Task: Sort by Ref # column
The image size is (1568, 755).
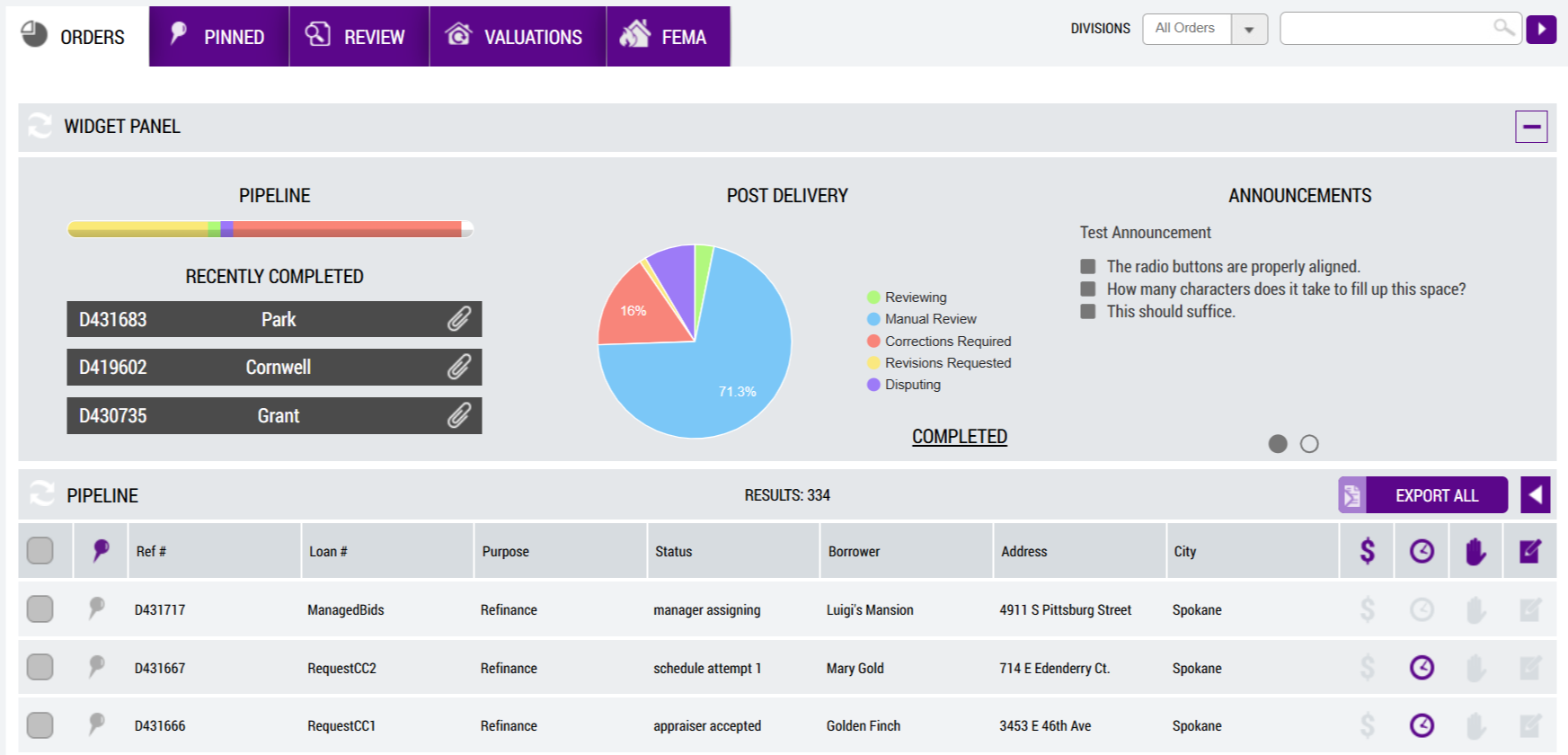Action: pyautogui.click(x=151, y=551)
